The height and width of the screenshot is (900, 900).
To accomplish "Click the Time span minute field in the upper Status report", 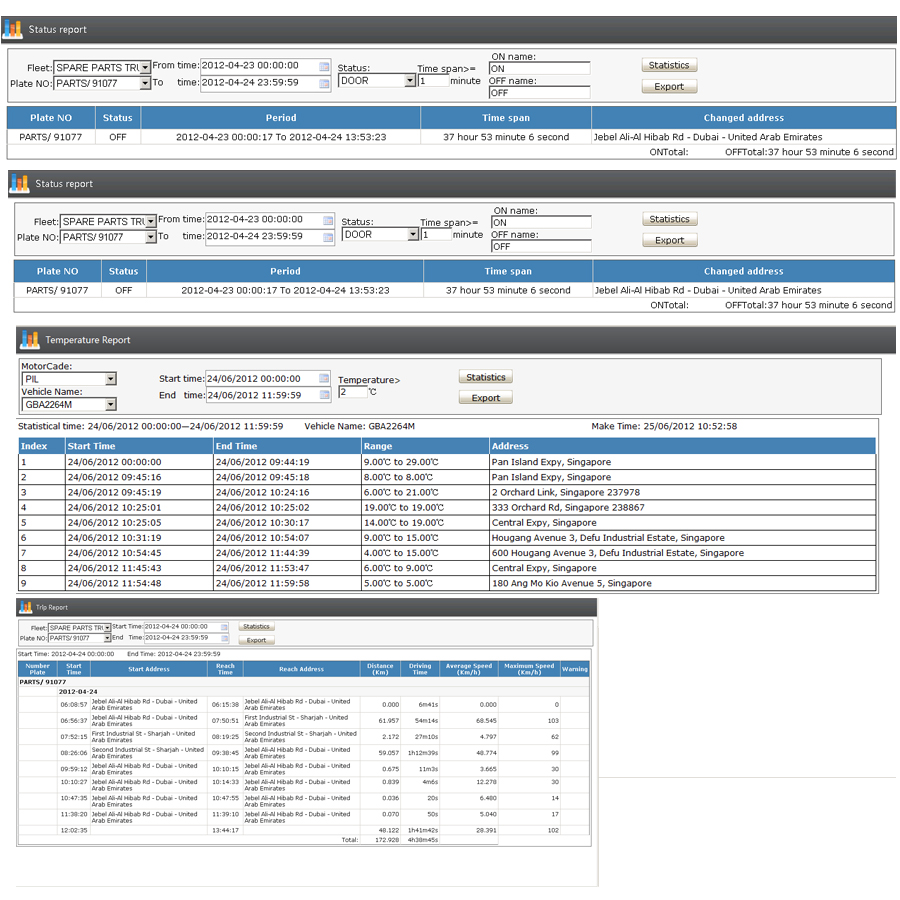I will 433,81.
